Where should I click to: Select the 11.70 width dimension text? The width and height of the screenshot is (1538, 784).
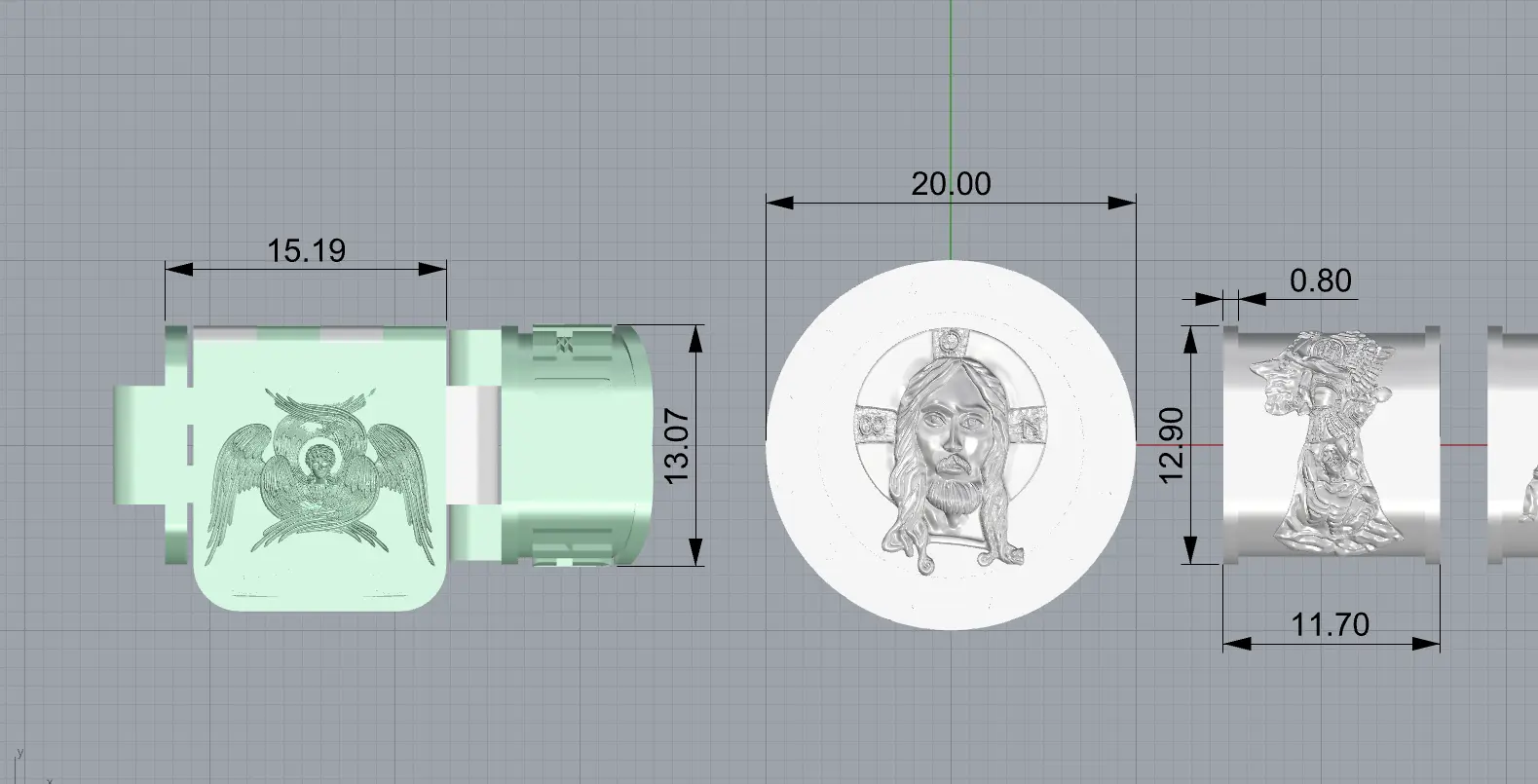pos(1330,624)
